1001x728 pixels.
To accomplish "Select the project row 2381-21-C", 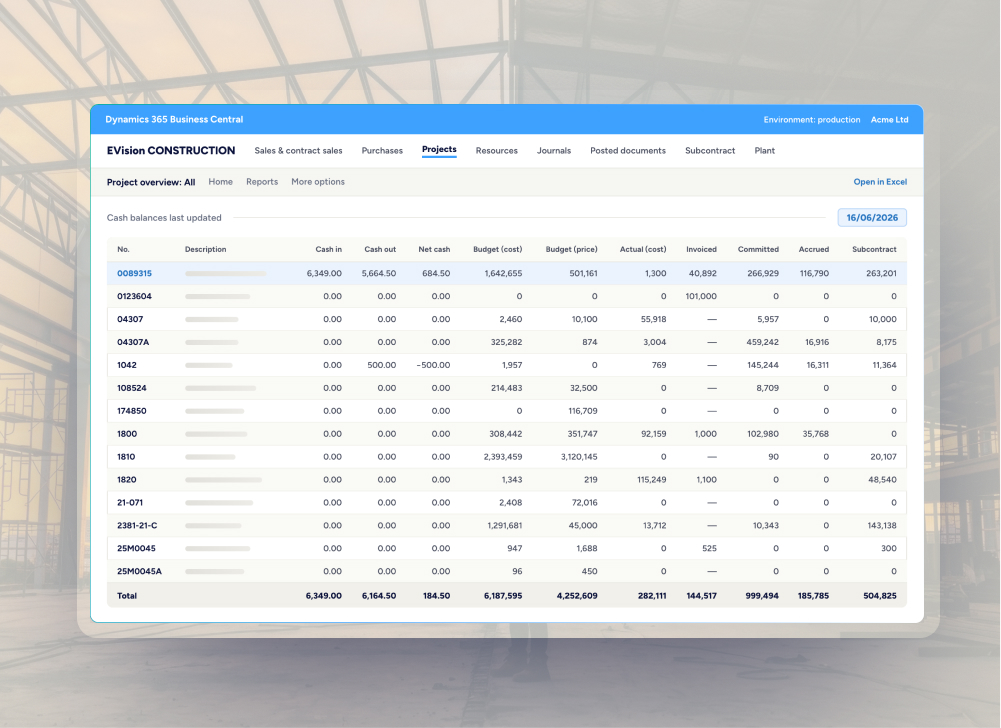I will point(507,526).
